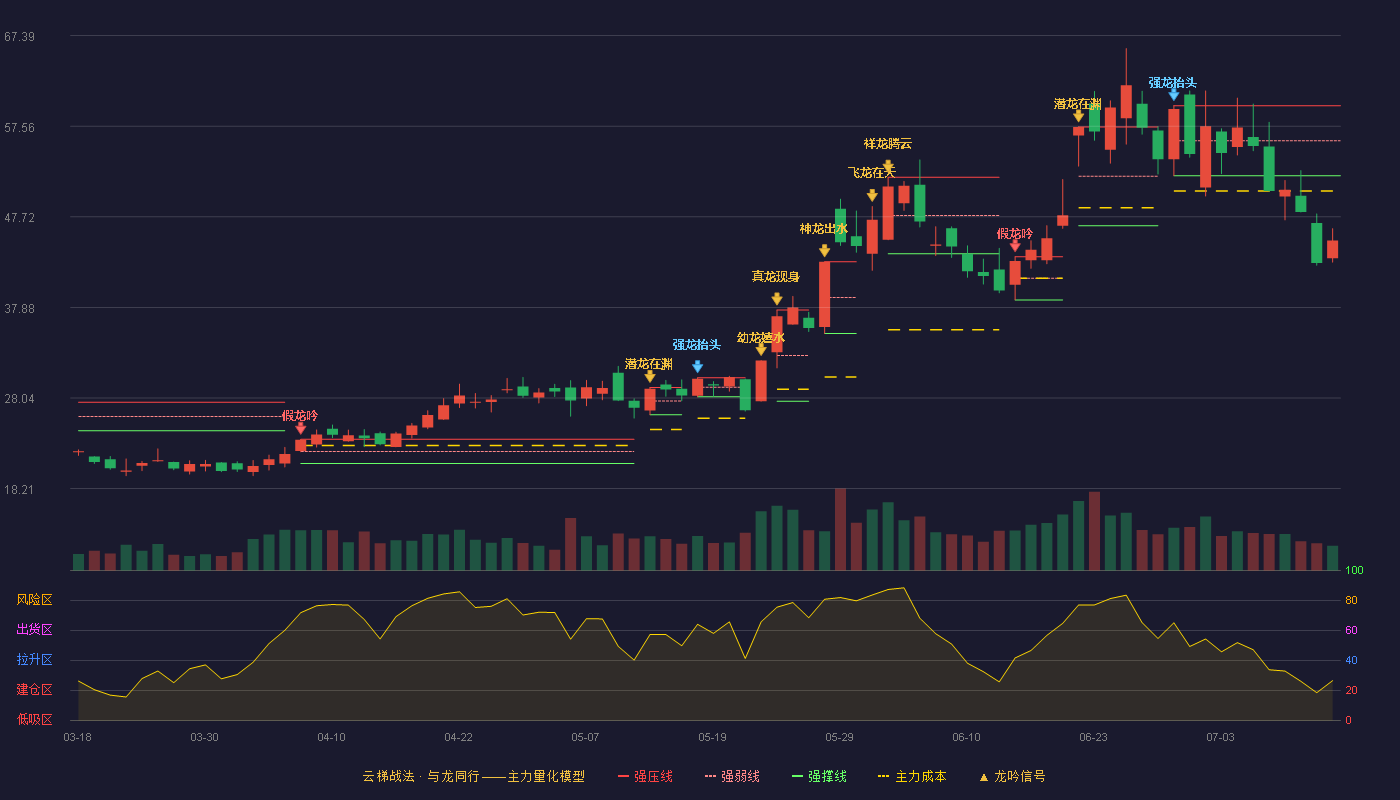Select the 03-18 date label

click(78, 737)
